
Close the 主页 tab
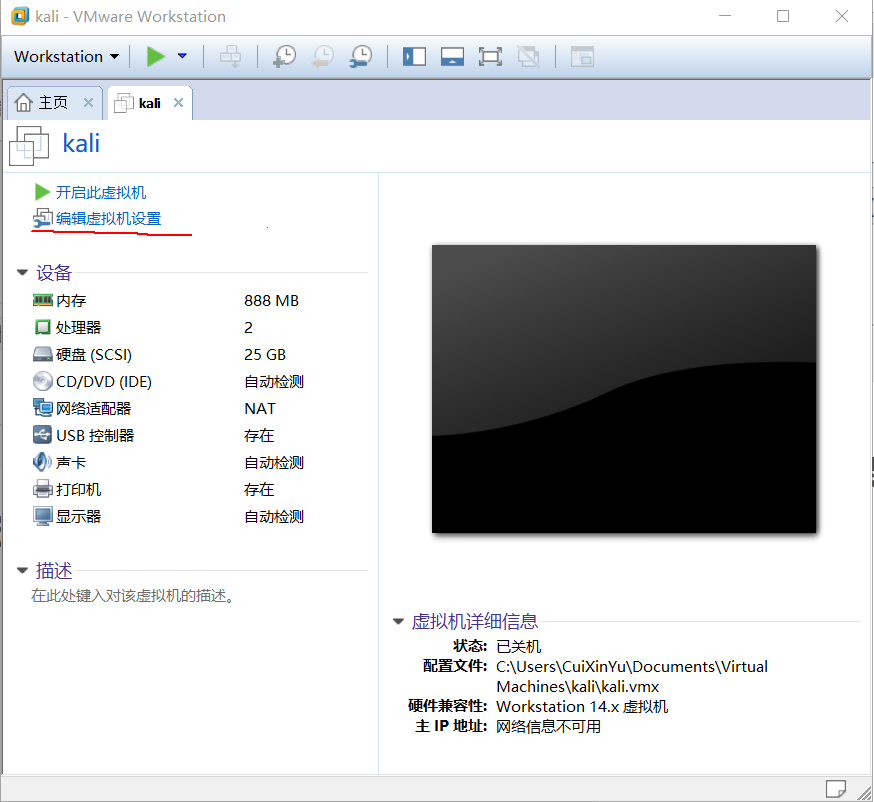pos(88,103)
